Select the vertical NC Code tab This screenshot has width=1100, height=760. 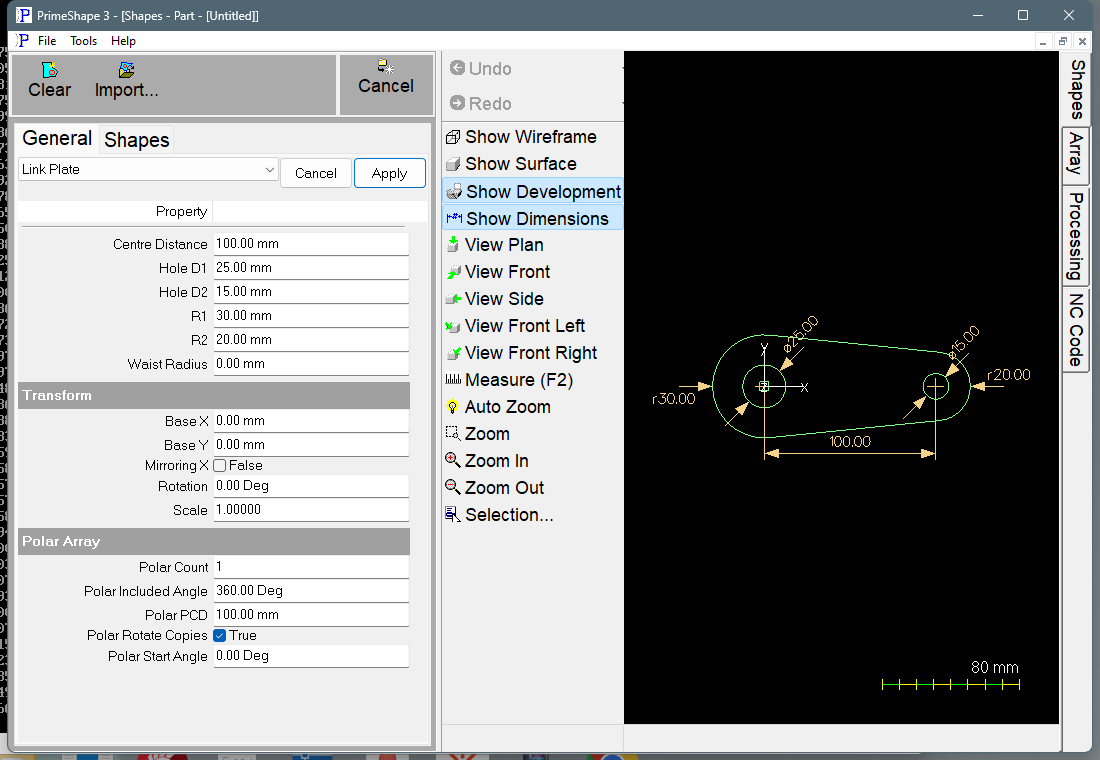click(x=1076, y=330)
